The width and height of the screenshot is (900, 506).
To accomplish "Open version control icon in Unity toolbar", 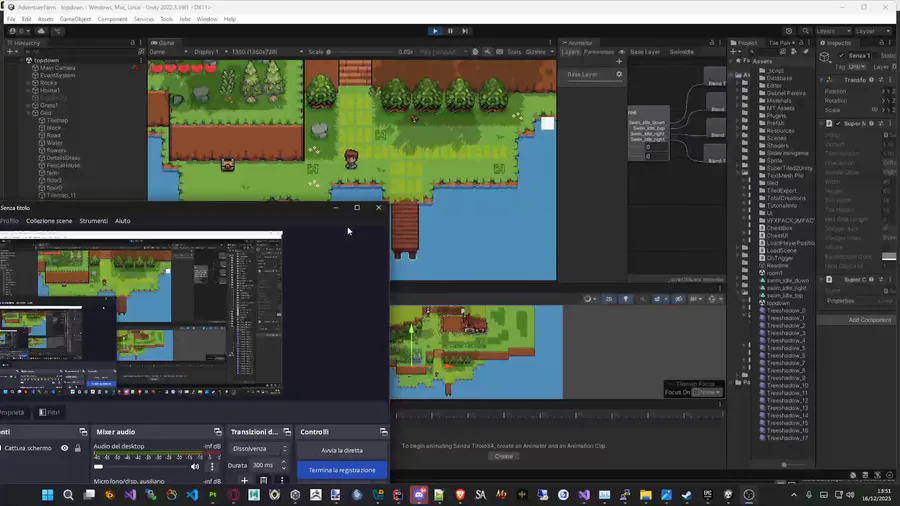I will 57,31.
